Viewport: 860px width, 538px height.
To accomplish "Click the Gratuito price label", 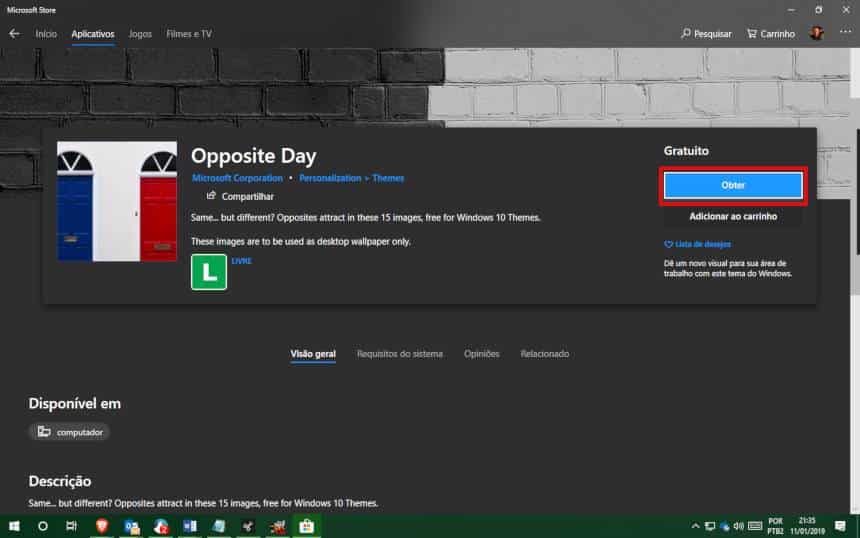I will click(x=686, y=151).
